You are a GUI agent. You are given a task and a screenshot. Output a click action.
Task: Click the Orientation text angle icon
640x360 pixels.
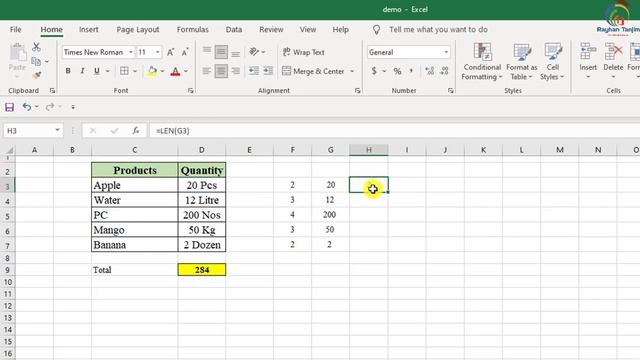(254, 52)
